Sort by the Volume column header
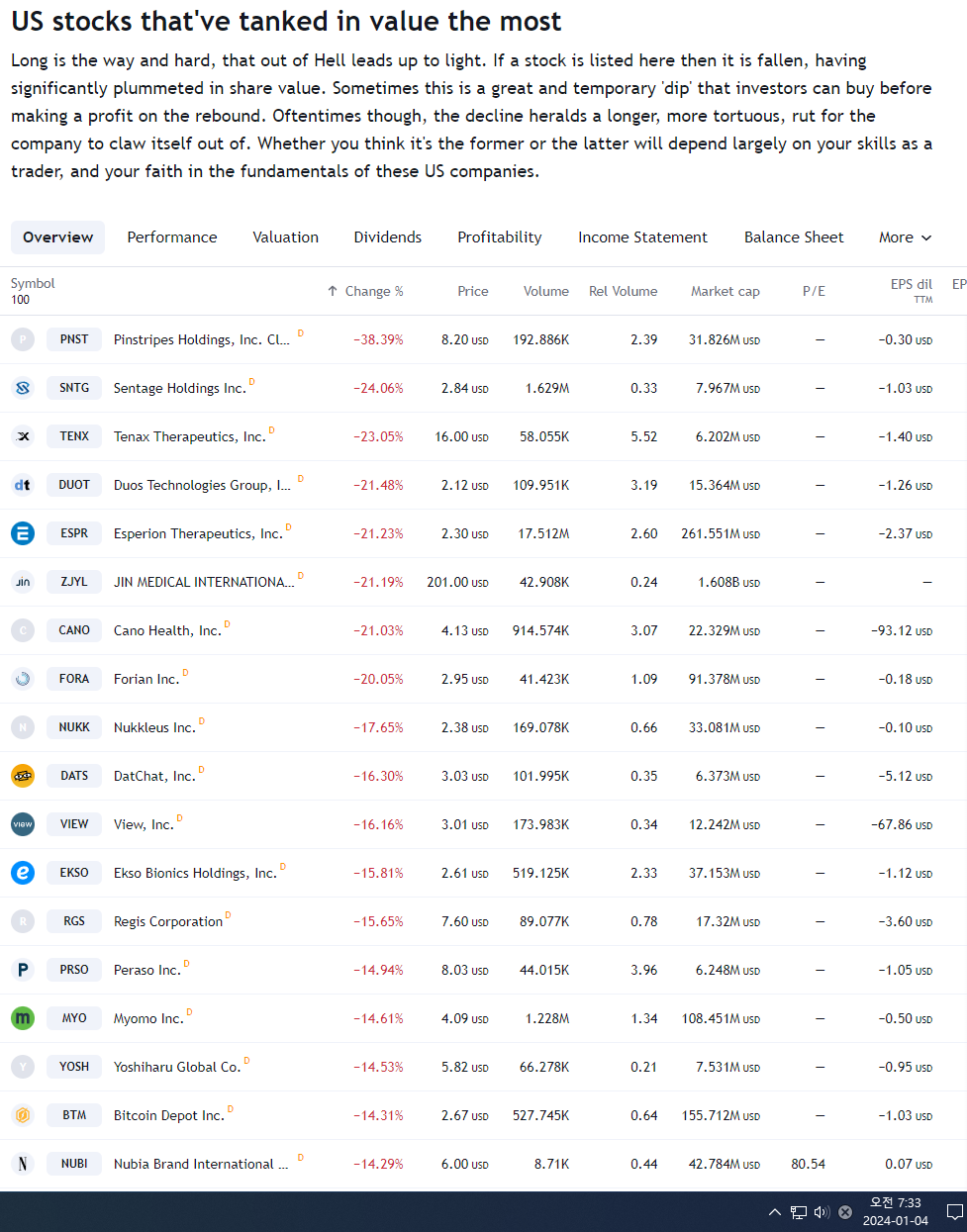 546,291
